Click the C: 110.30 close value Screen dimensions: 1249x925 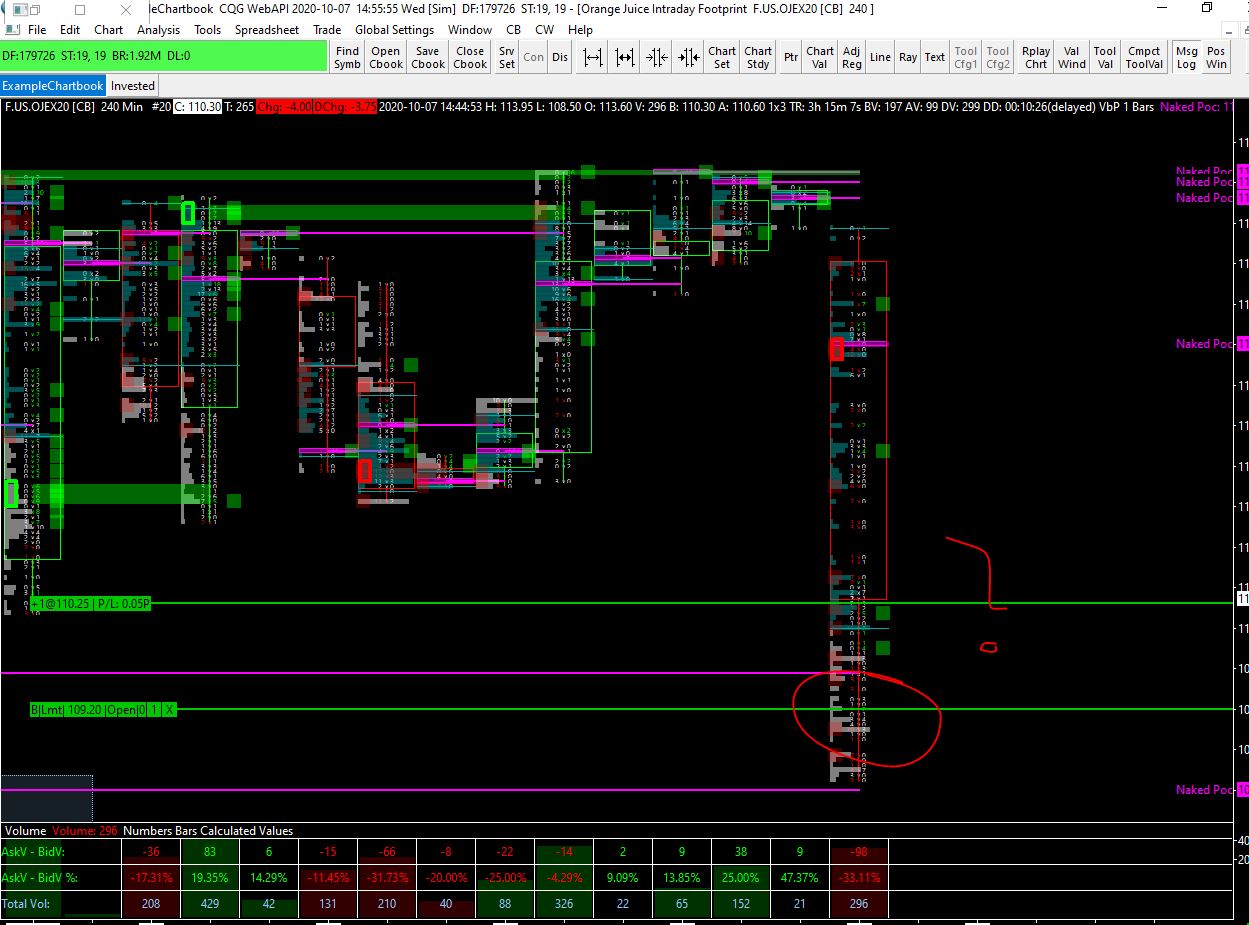[197, 107]
